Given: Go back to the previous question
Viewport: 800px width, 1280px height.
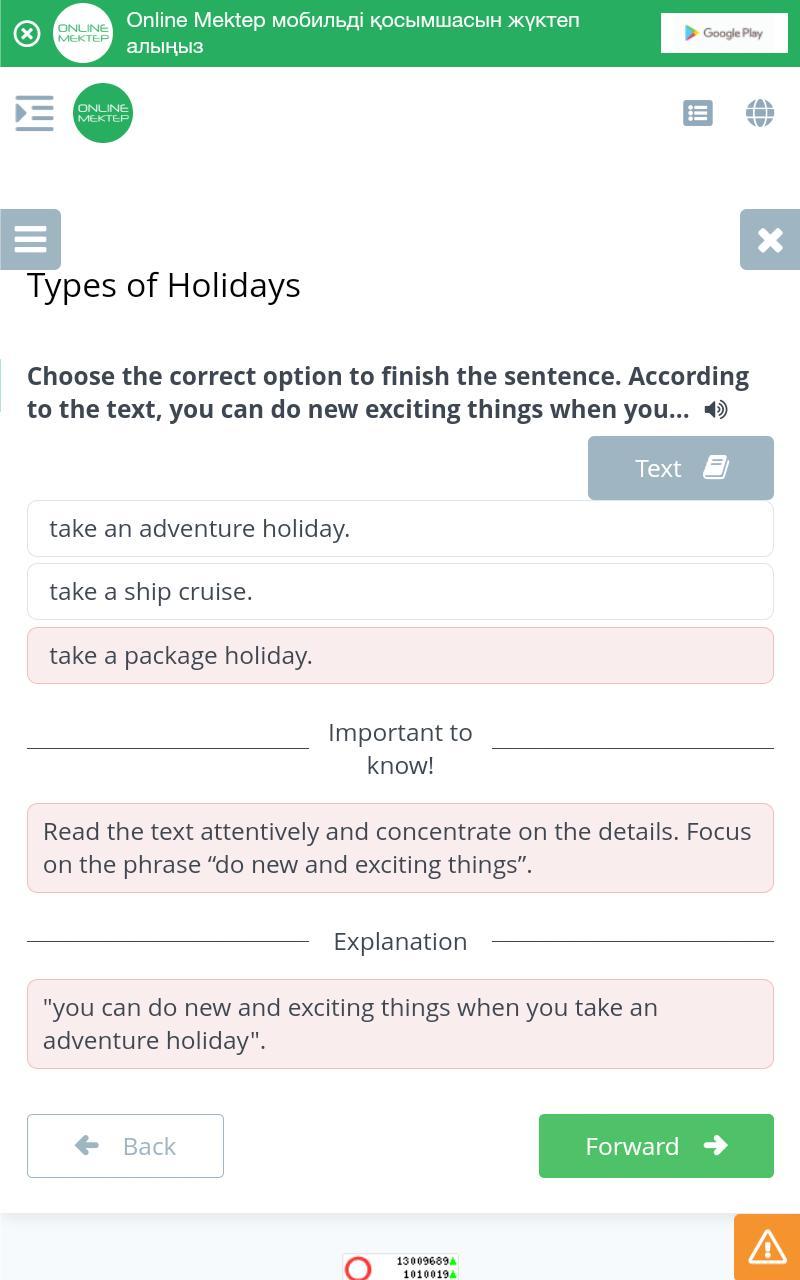Looking at the screenshot, I should click(x=125, y=1146).
